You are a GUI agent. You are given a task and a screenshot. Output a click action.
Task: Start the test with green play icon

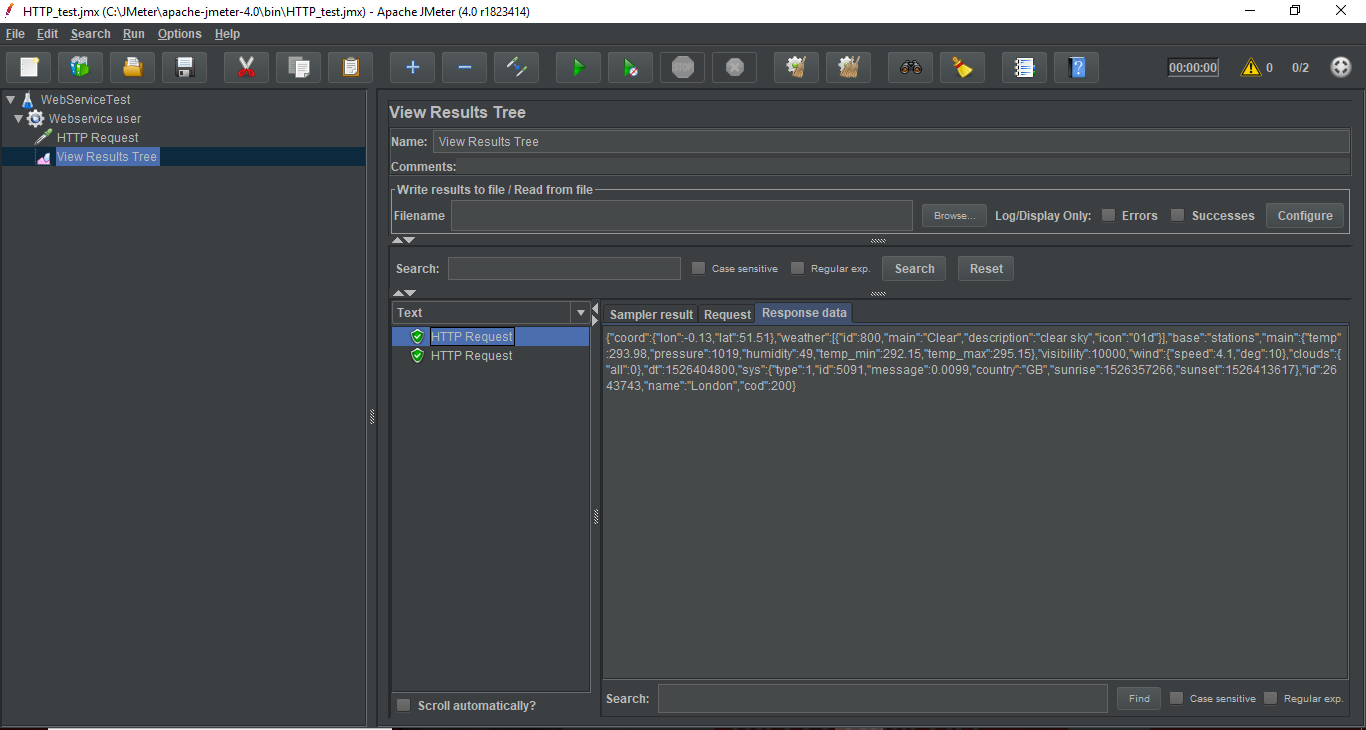578,67
